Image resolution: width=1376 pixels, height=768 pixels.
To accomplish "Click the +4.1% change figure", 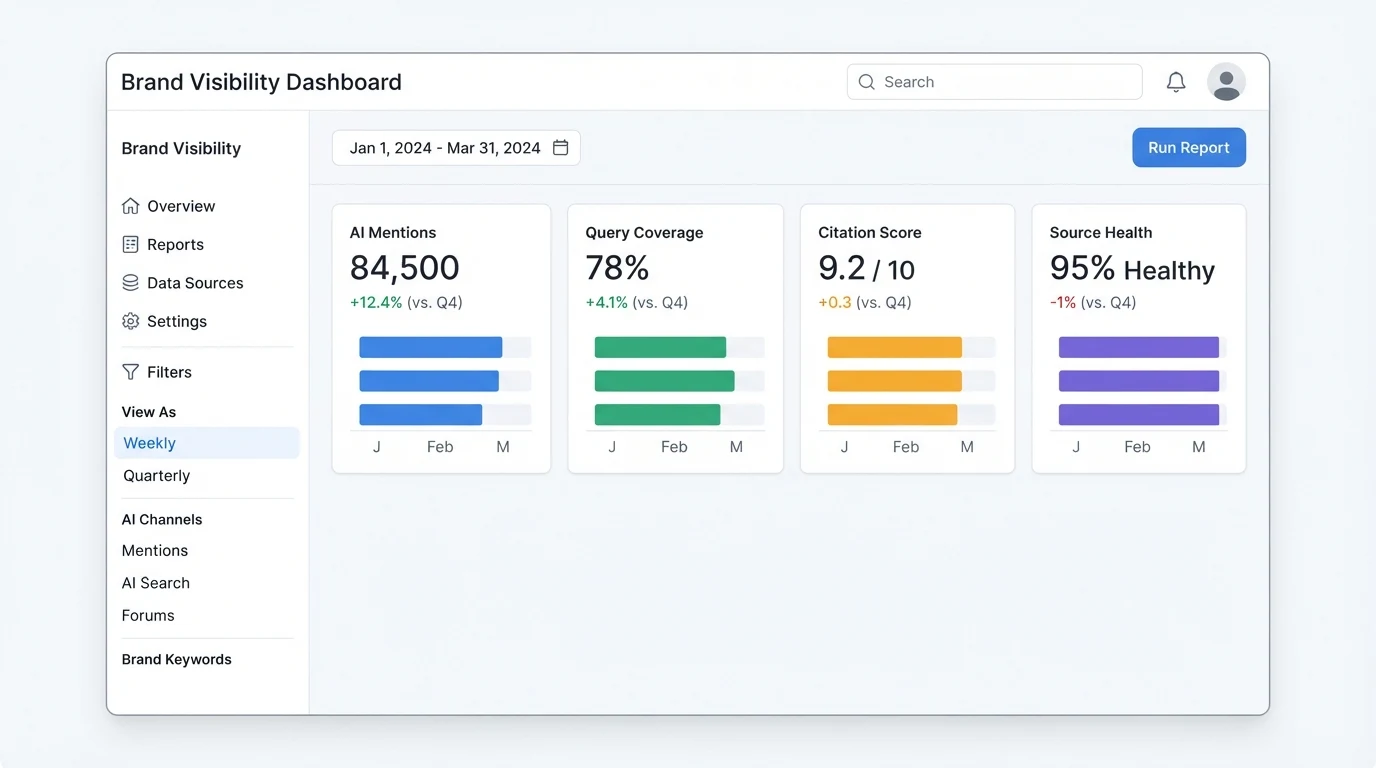I will click(x=609, y=303).
